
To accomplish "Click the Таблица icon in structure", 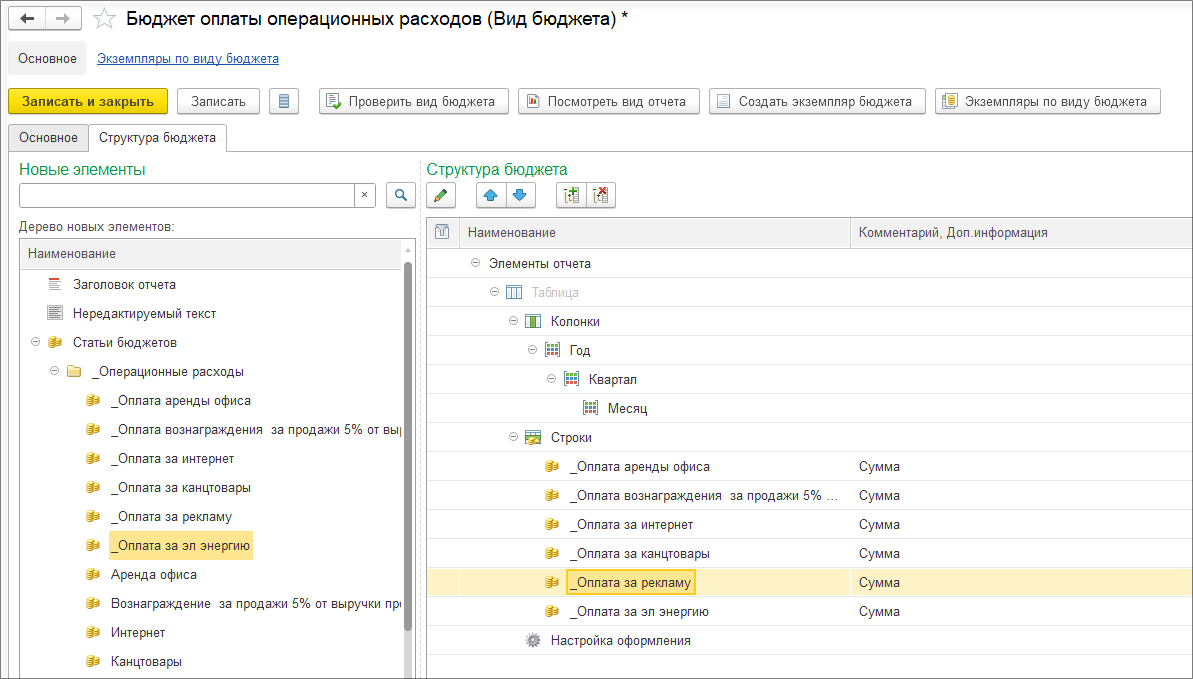I will [x=514, y=292].
